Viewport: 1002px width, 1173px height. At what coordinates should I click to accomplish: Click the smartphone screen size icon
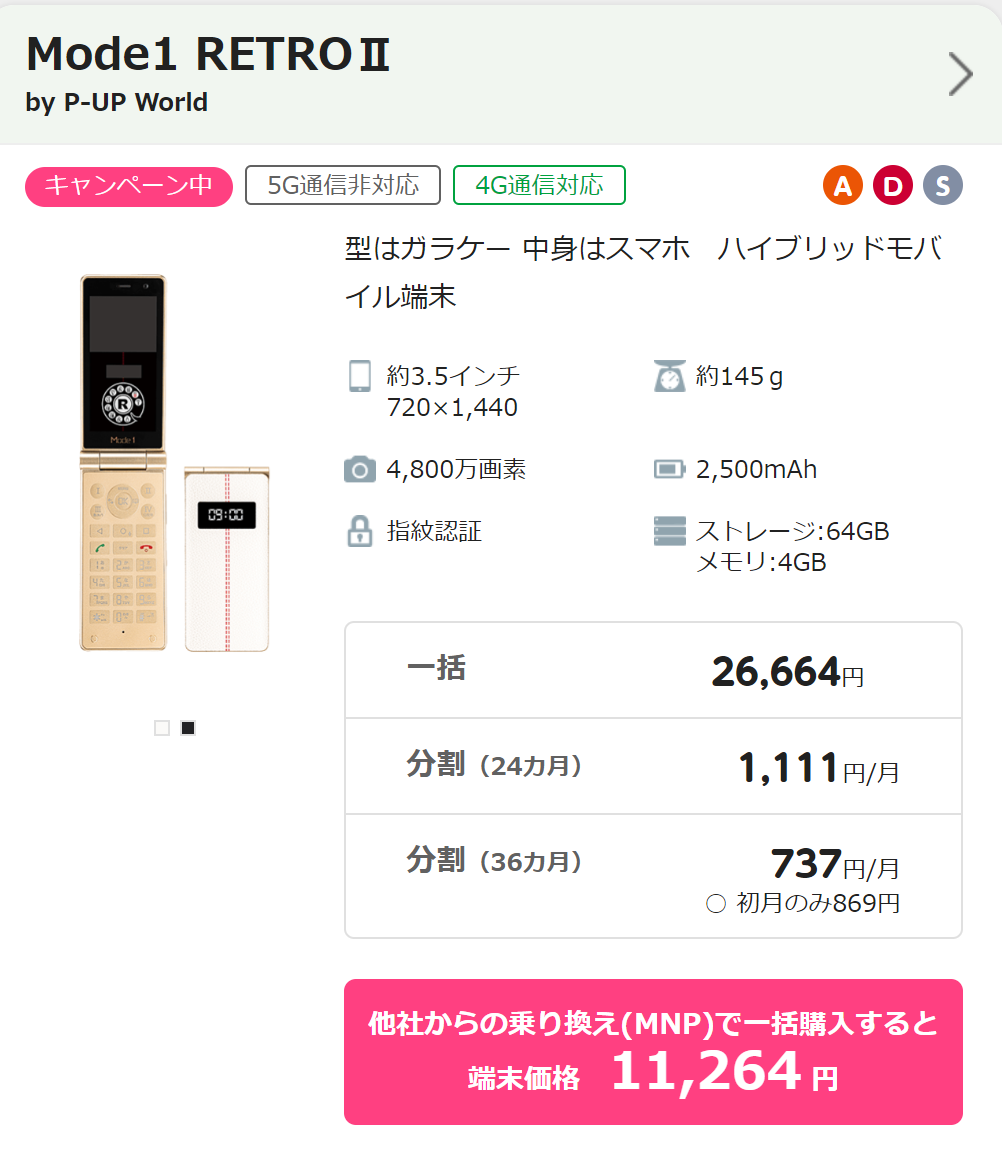(x=359, y=376)
